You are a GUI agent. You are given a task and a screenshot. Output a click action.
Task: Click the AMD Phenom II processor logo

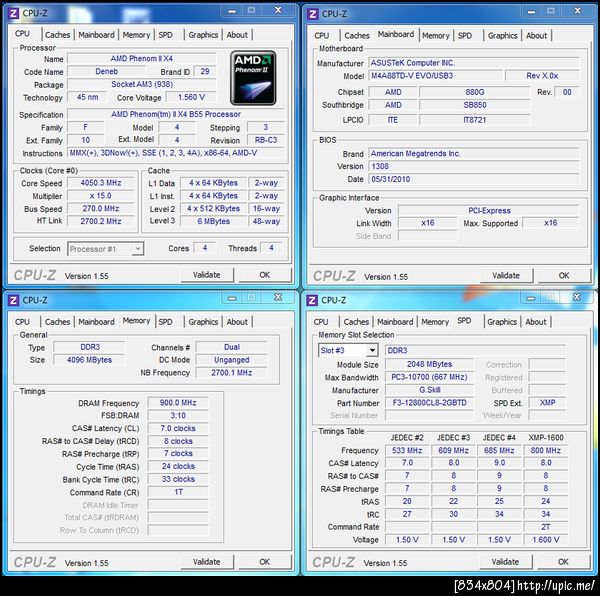point(253,78)
